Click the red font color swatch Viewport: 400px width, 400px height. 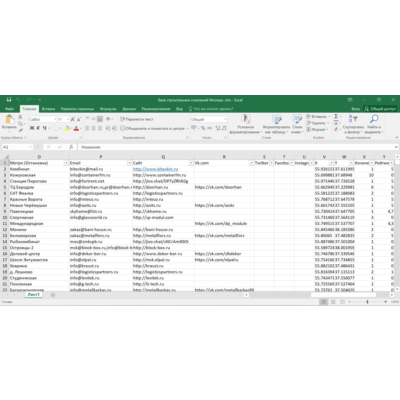[x=76, y=128]
